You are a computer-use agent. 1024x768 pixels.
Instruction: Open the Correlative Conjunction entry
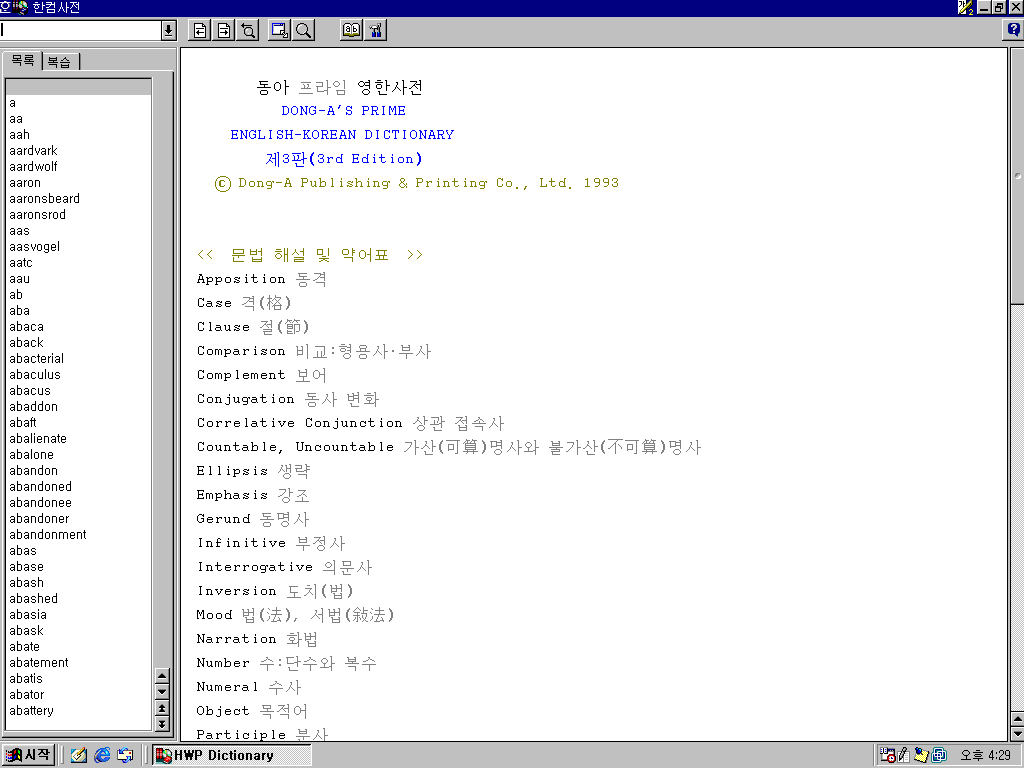(x=350, y=423)
